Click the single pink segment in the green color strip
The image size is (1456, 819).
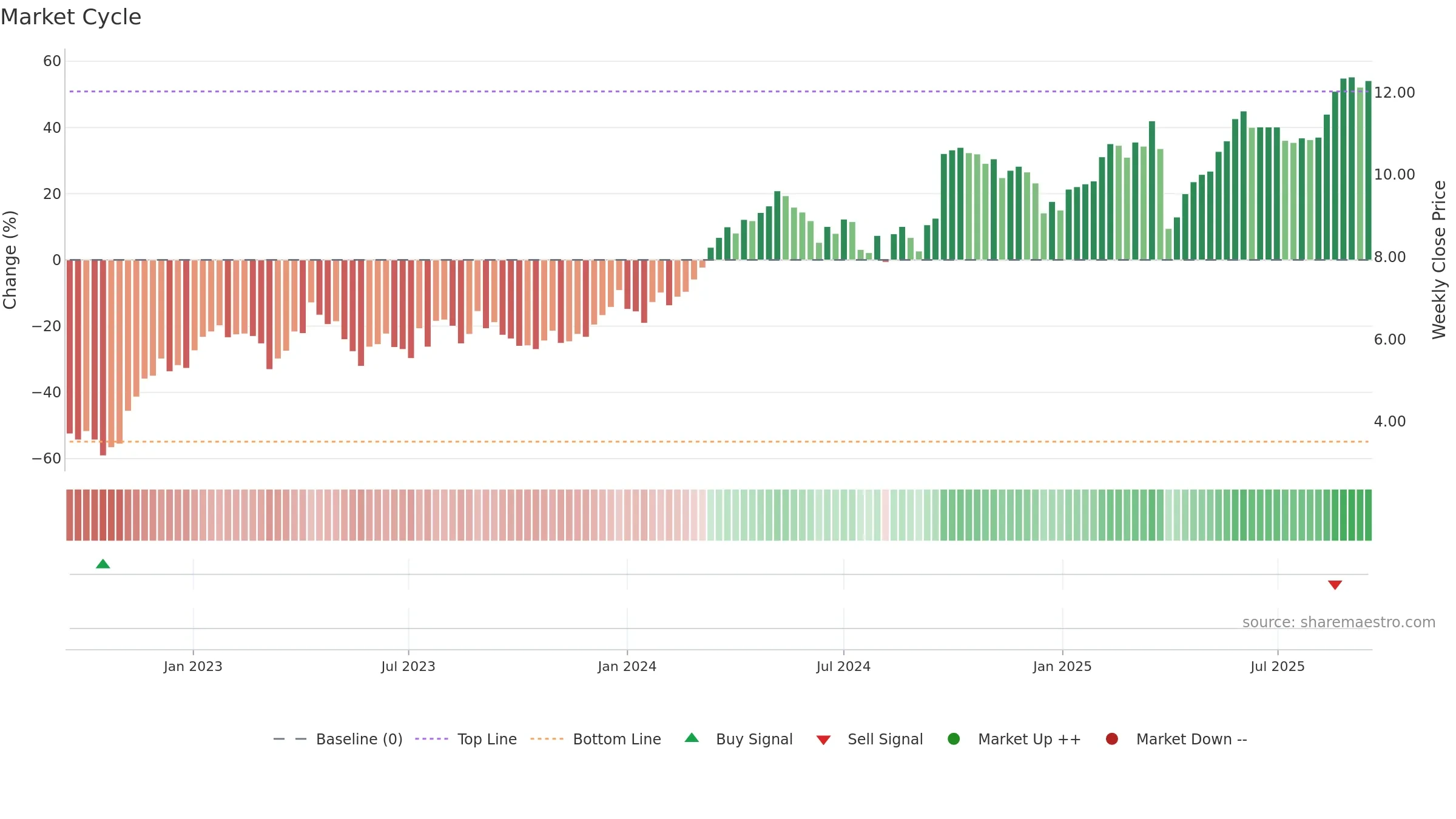[x=886, y=515]
